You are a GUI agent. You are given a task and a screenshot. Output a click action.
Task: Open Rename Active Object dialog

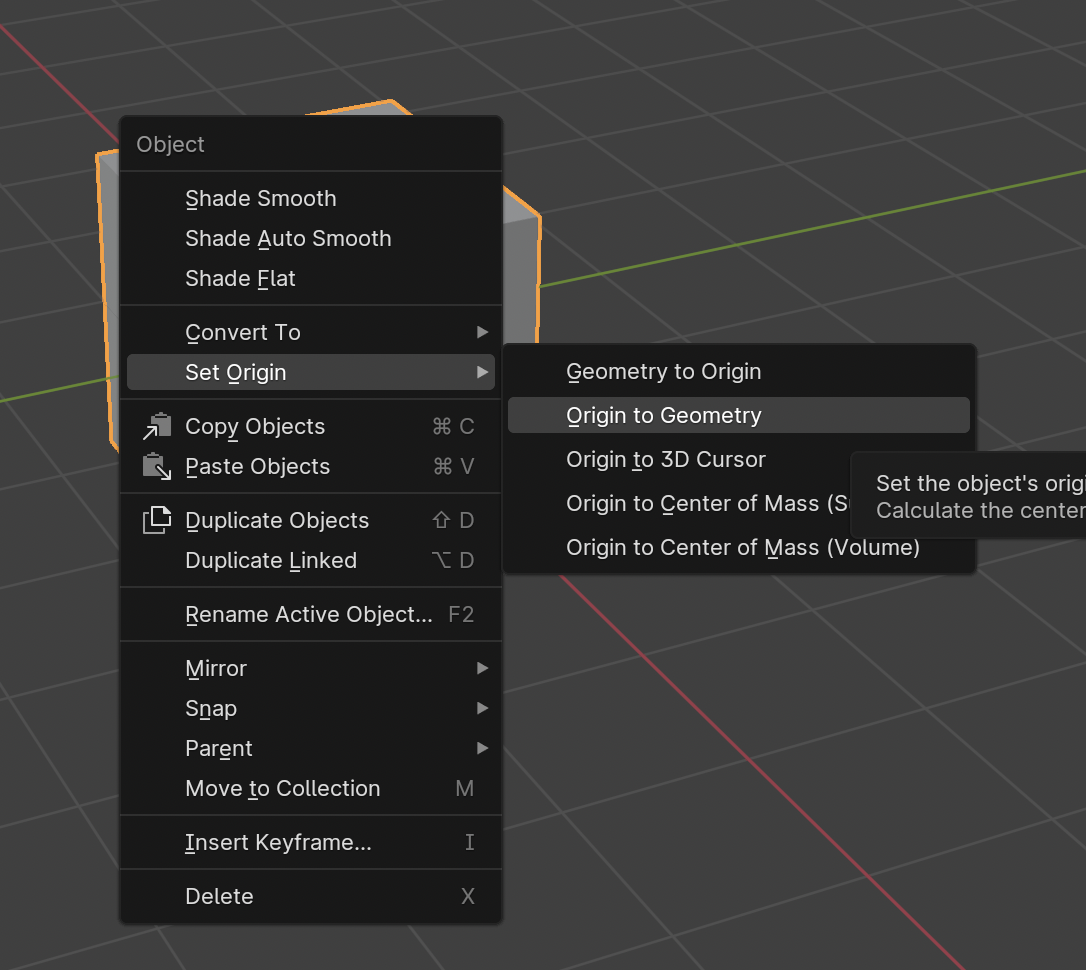[x=309, y=614]
